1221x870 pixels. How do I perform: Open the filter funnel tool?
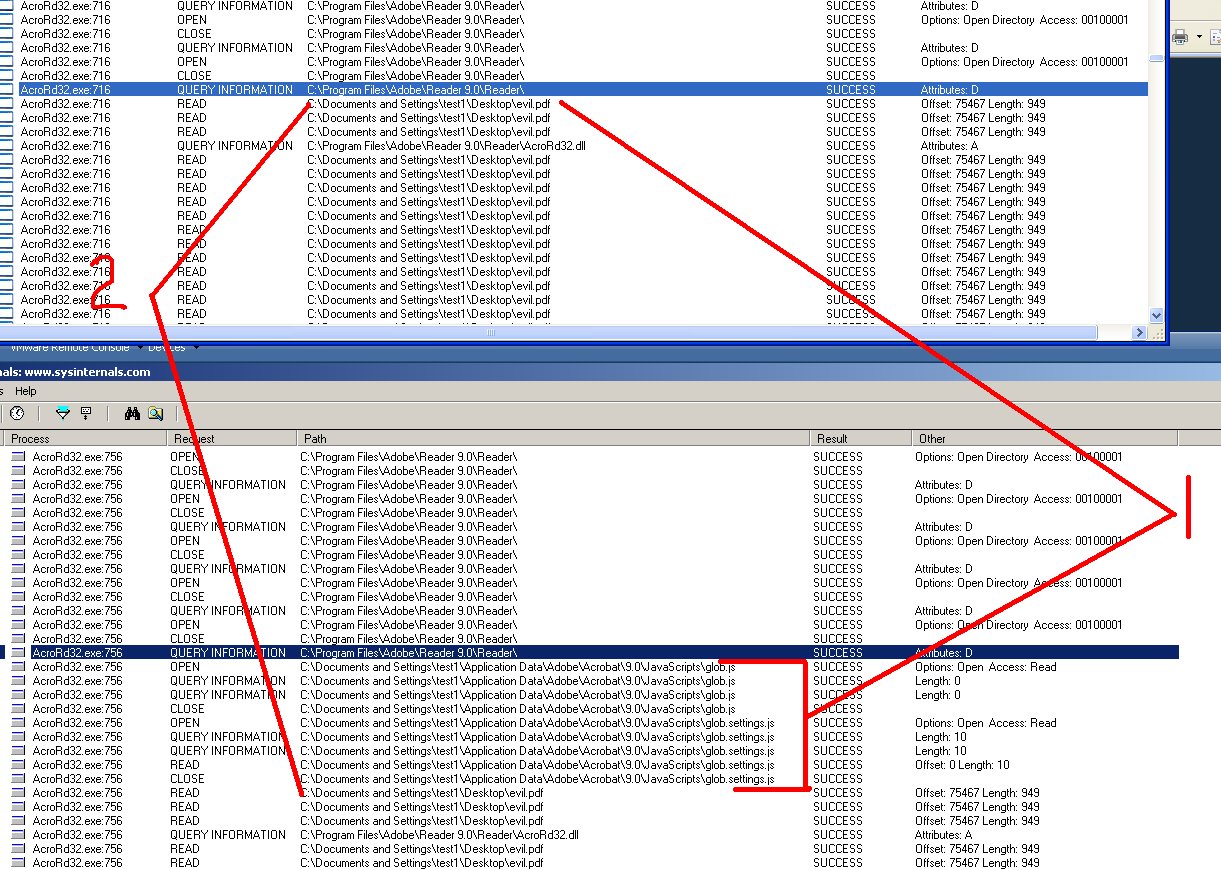pyautogui.click(x=63, y=413)
